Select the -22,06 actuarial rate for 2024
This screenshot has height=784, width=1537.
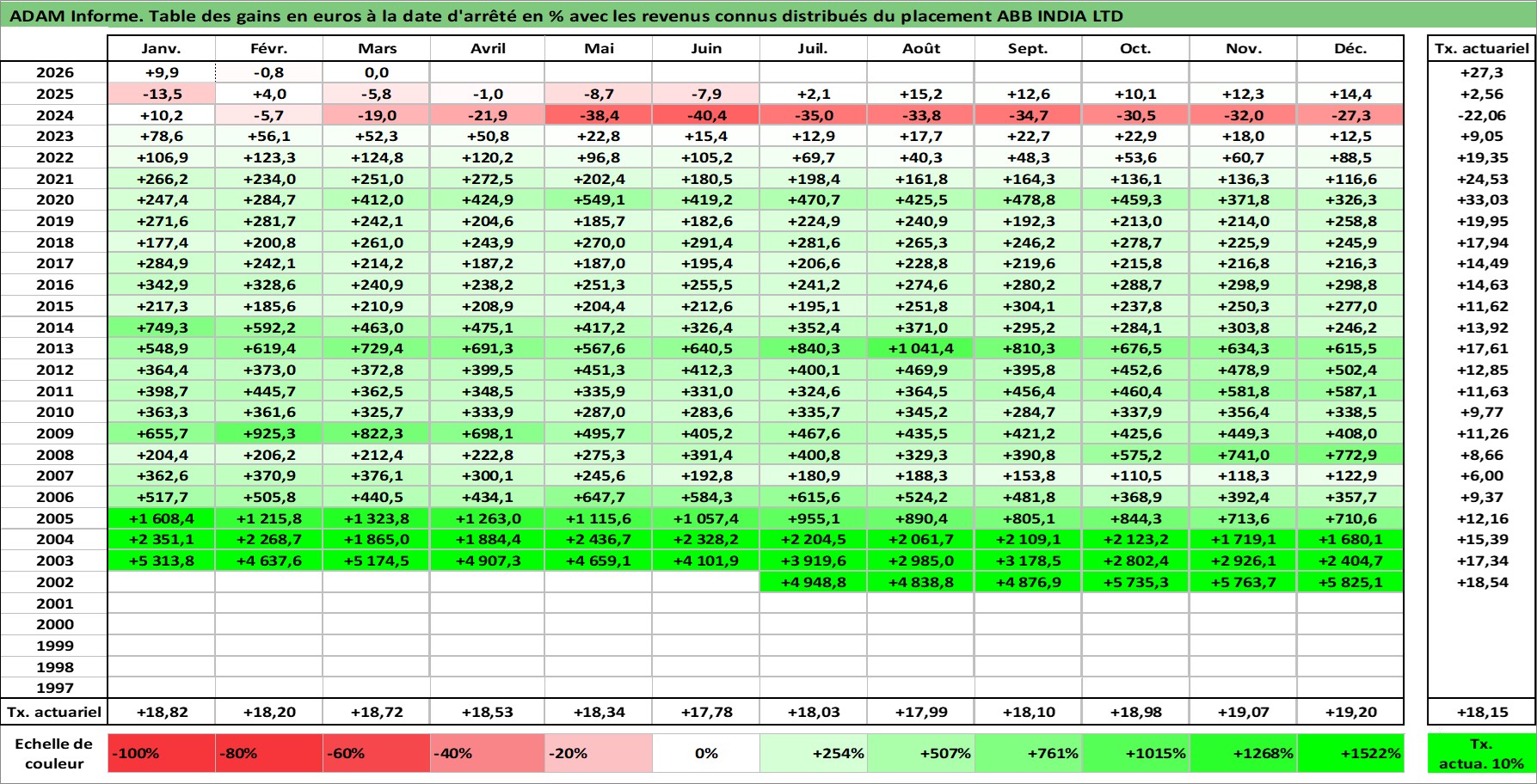click(x=1481, y=115)
